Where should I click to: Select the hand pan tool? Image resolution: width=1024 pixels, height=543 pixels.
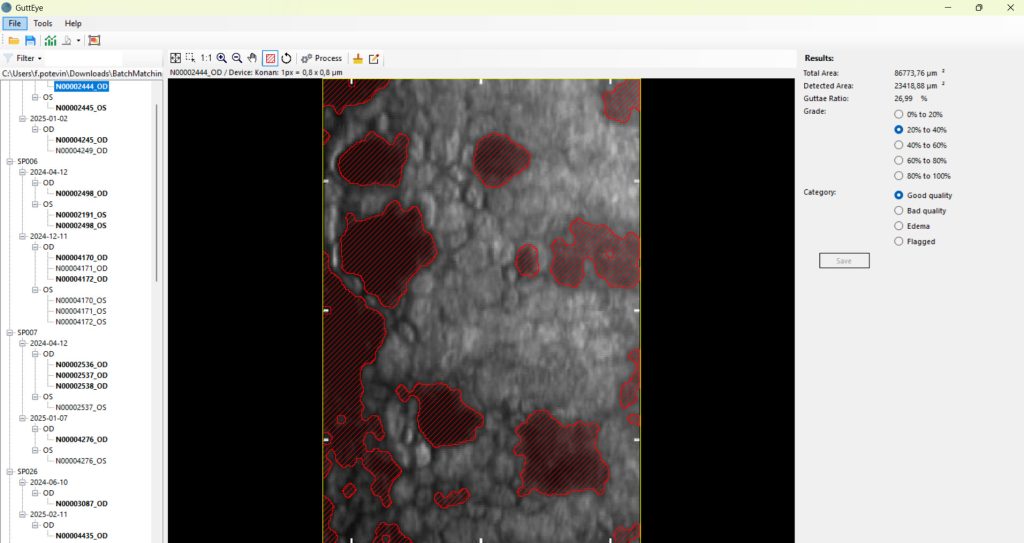point(252,58)
